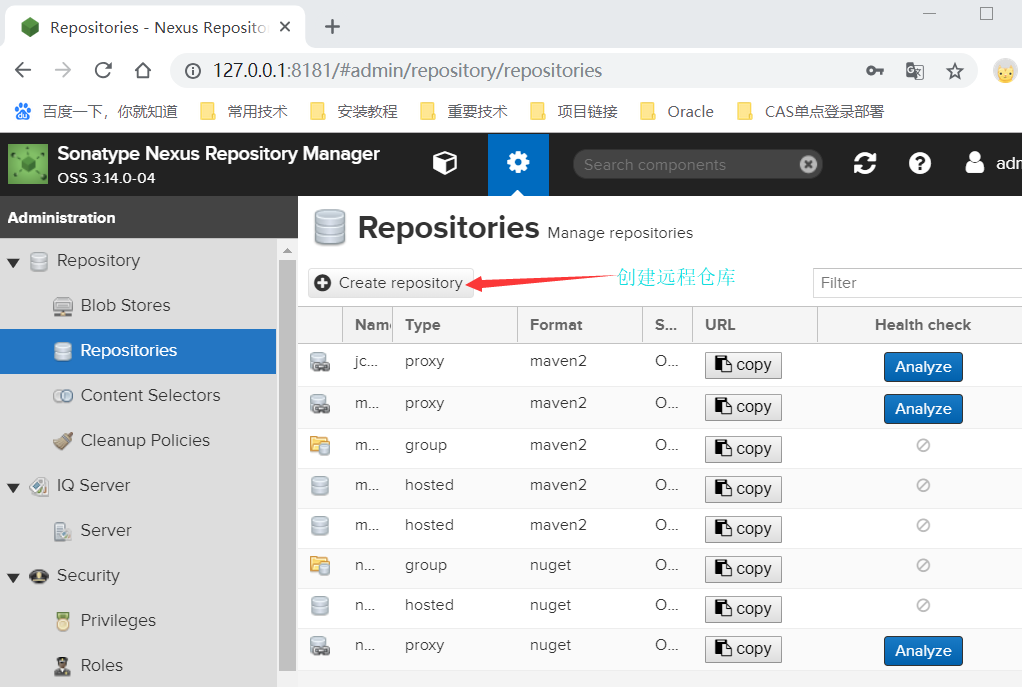Screen dimensions: 1022x687
Task: Click the browser address bar URL
Action: pos(407,70)
